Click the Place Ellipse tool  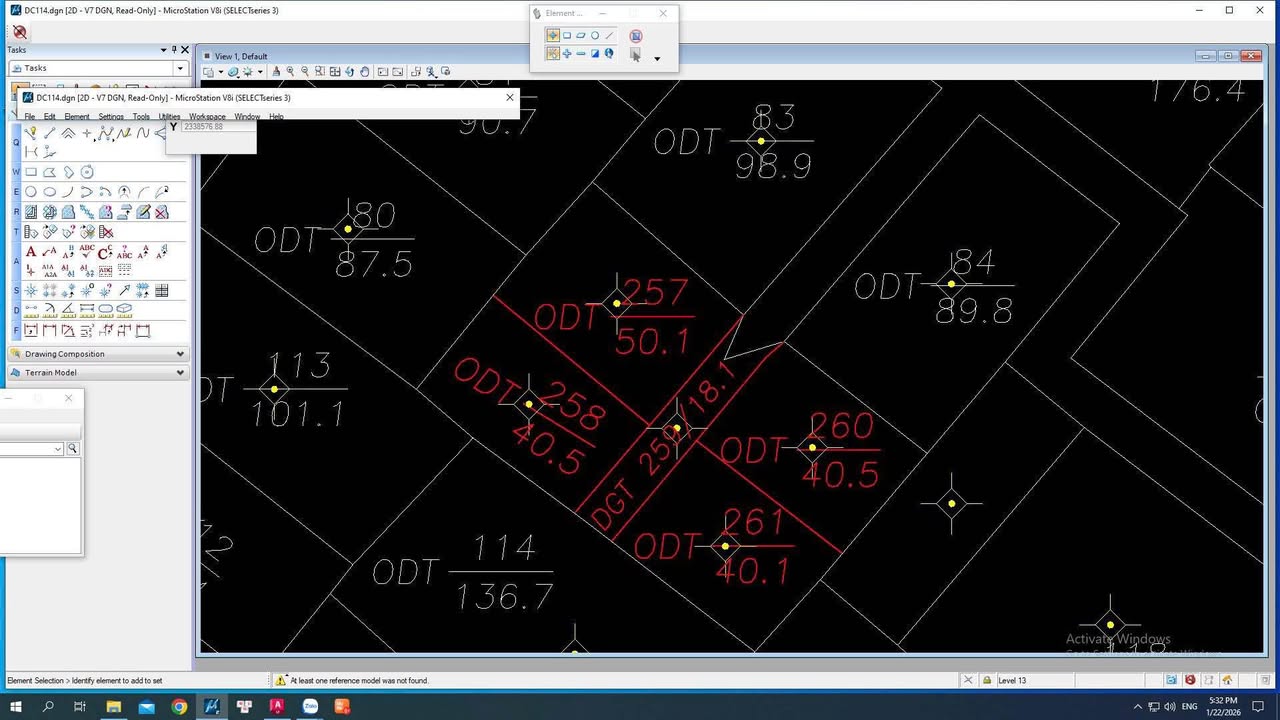(x=49, y=192)
